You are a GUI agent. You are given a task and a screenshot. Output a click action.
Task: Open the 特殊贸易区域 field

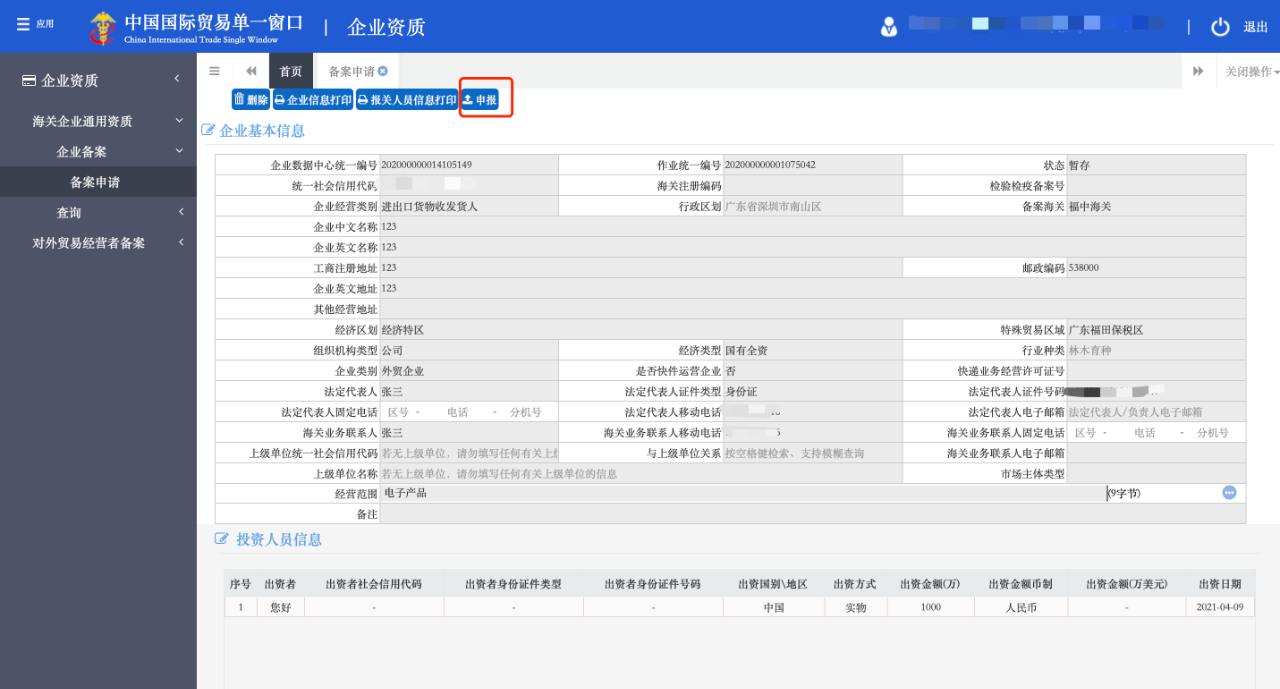1156,329
